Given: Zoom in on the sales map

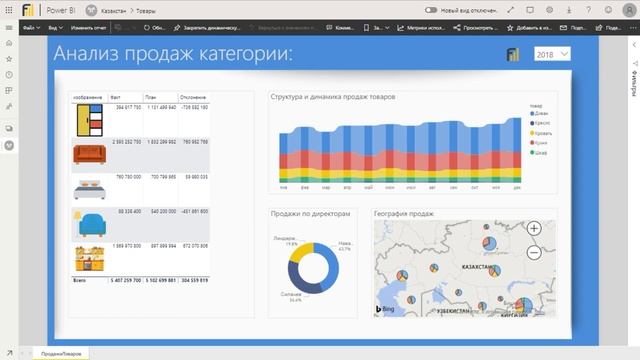Looking at the screenshot, I should [x=534, y=228].
